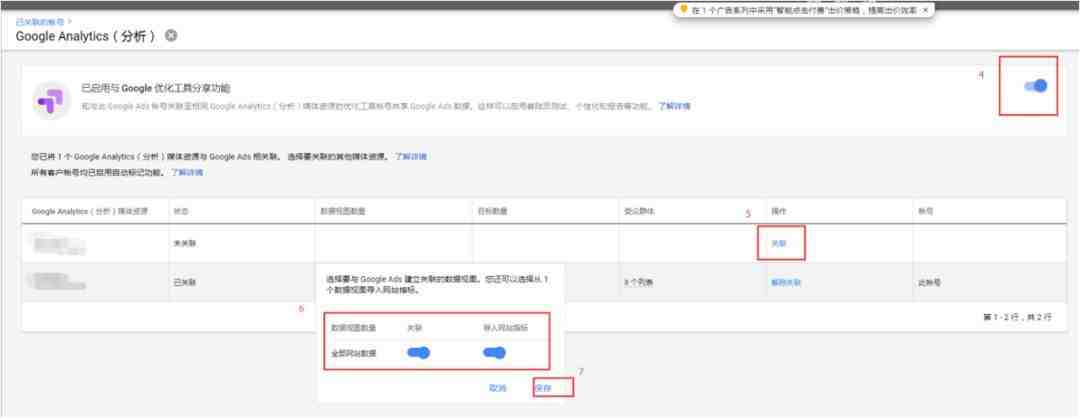The height and width of the screenshot is (418, 1080).
Task: Click the 未关联 status cell
Action: coord(184,244)
